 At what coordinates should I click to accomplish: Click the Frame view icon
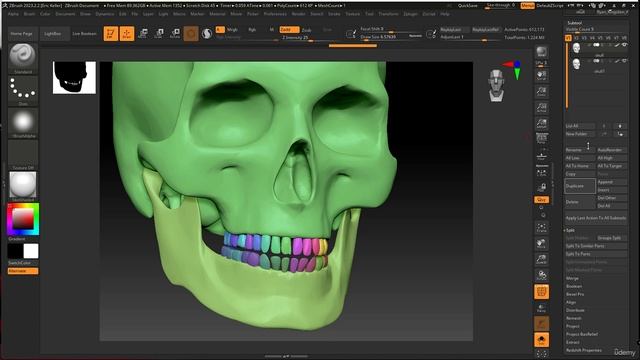[542, 227]
